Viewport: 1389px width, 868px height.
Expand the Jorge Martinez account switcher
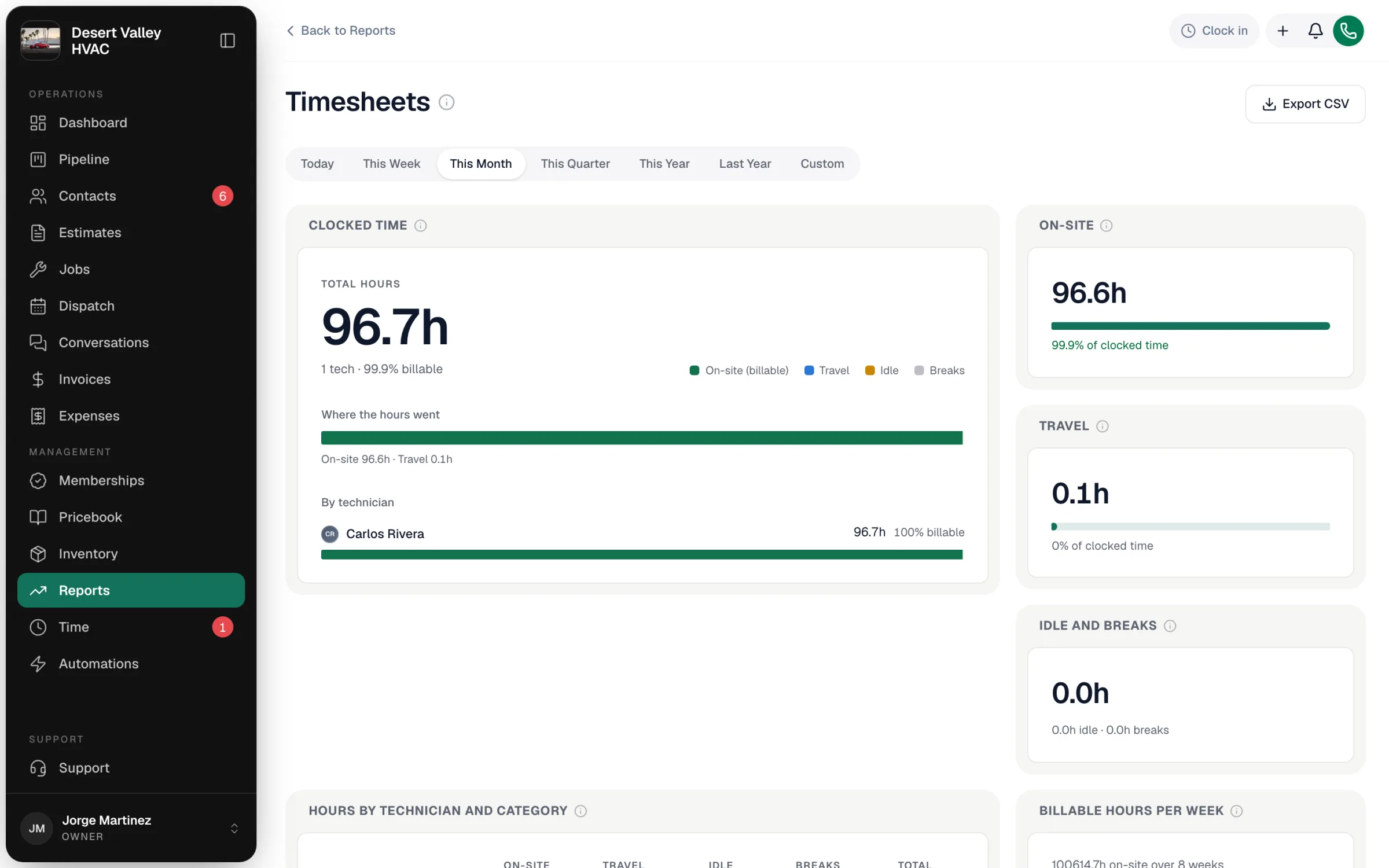point(234,828)
